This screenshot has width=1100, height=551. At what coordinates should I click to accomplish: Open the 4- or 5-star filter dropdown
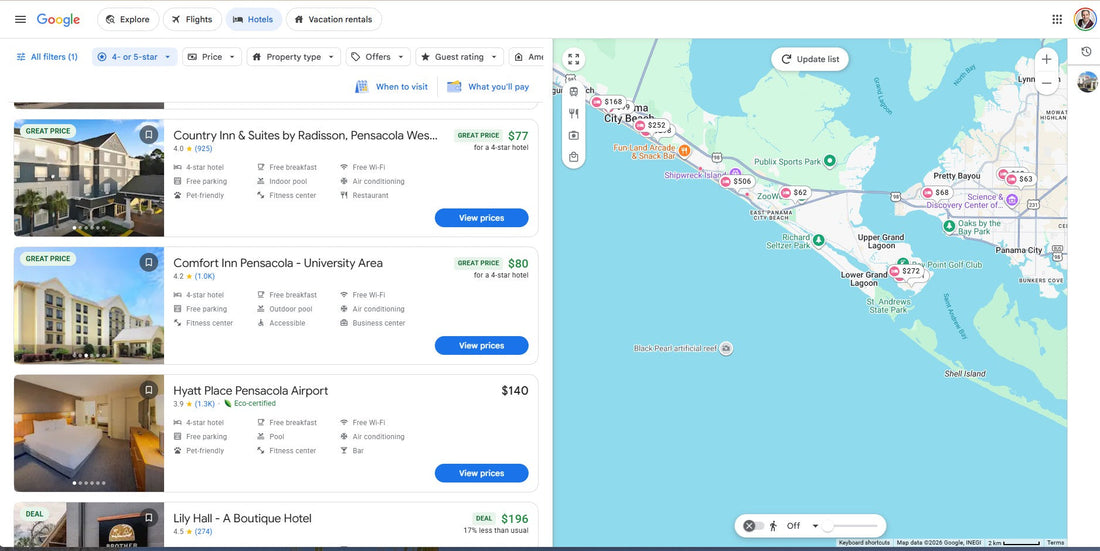(134, 57)
